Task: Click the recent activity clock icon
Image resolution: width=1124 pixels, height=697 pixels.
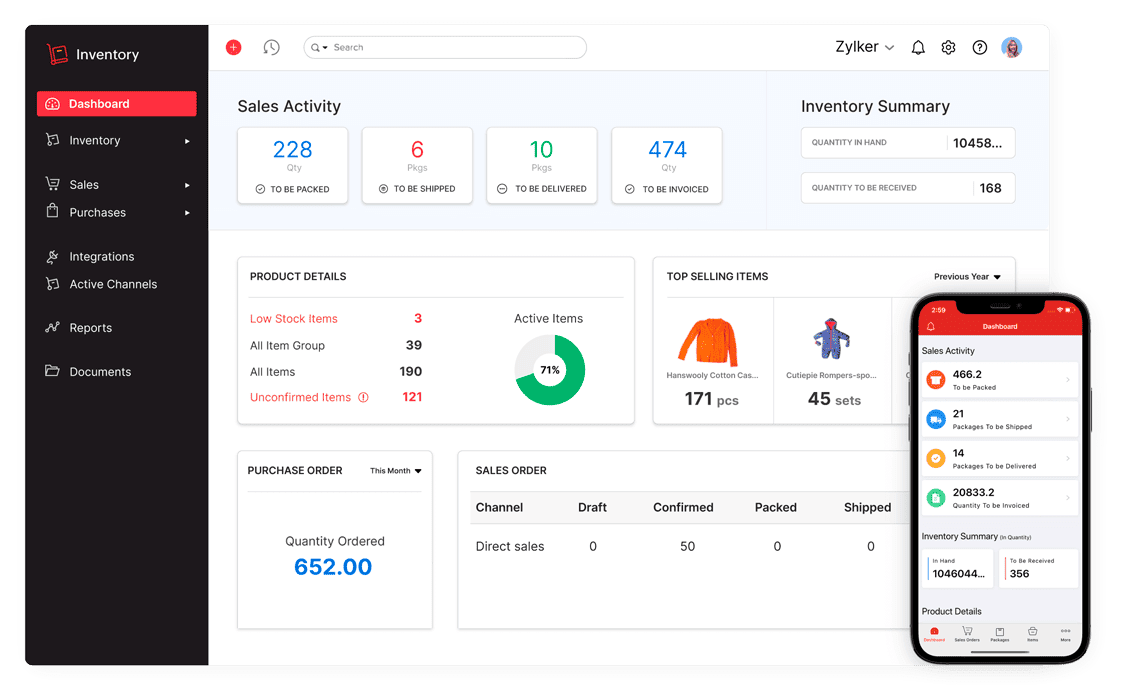Action: coord(271,47)
